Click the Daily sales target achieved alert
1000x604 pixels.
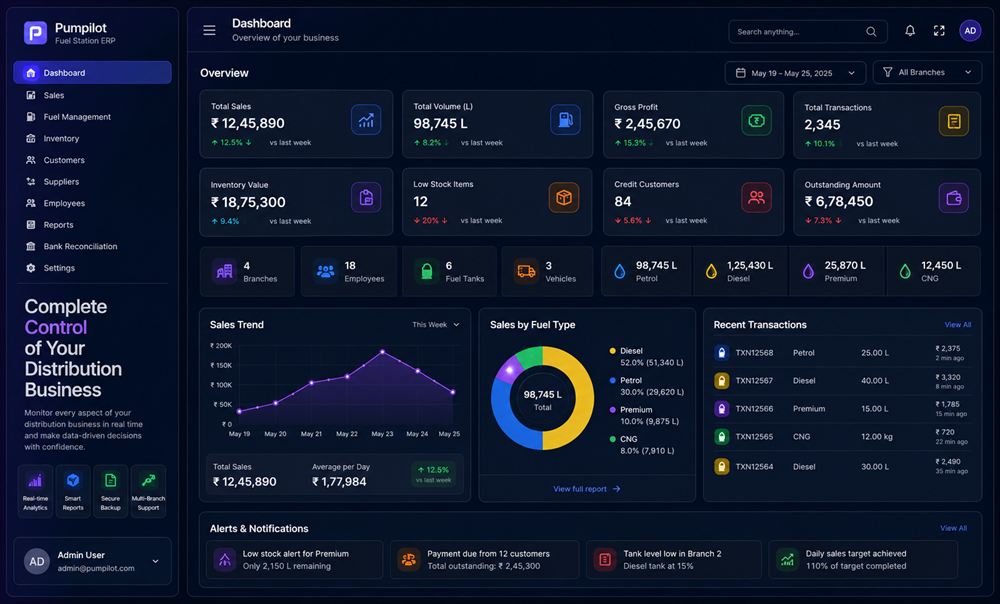863,560
